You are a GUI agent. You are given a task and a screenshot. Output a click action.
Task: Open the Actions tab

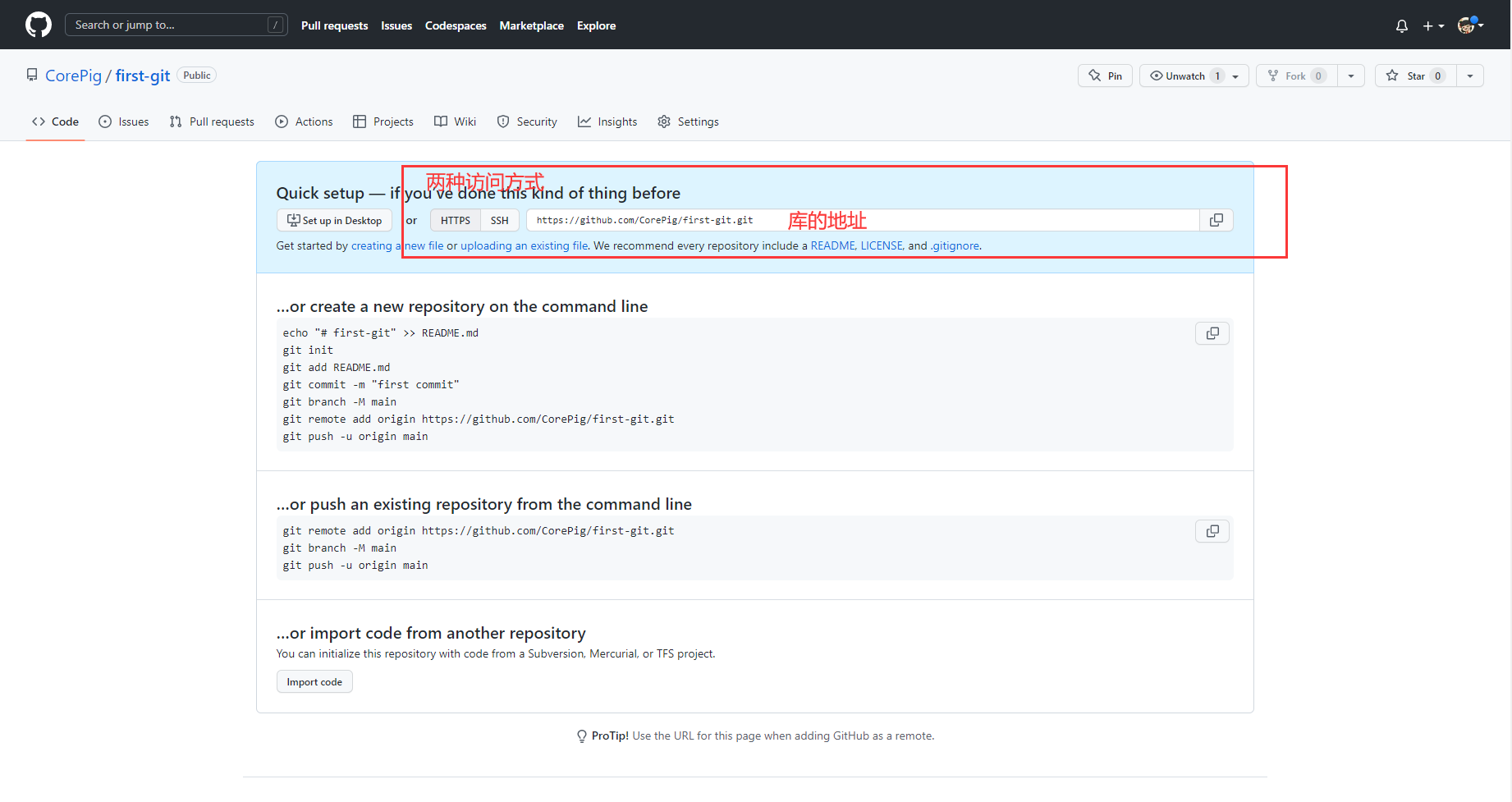(304, 121)
